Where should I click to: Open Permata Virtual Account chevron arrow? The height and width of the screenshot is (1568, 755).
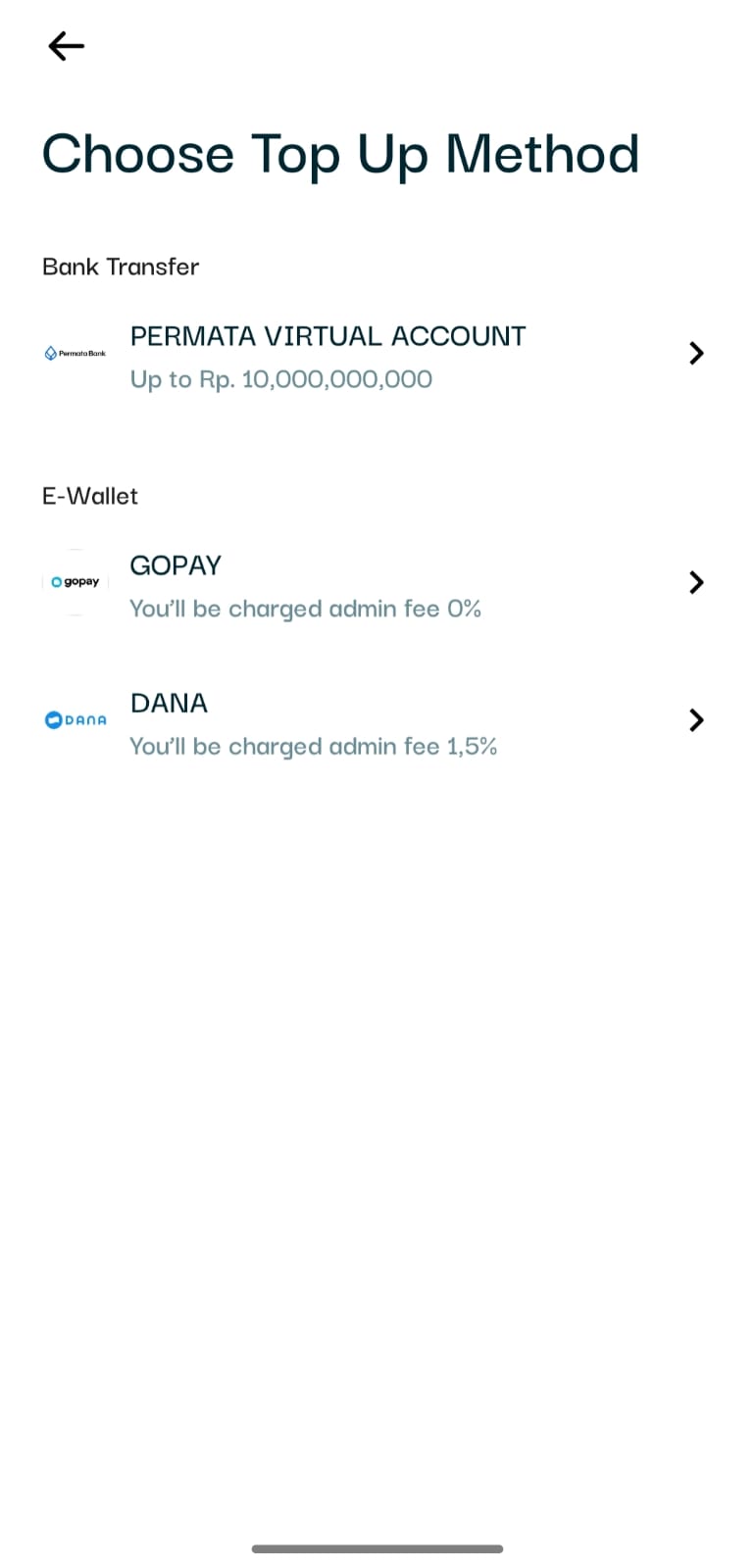696,353
